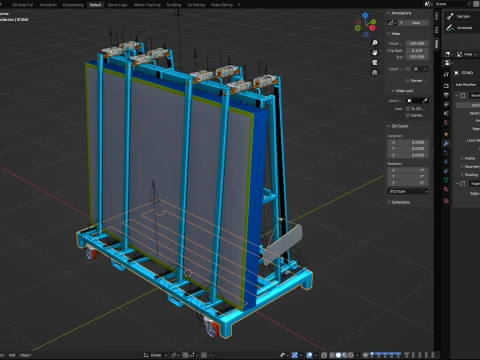The image size is (480, 360).
Task: Click the zoom magnifier viewport icon
Action: pyautogui.click(x=375, y=43)
